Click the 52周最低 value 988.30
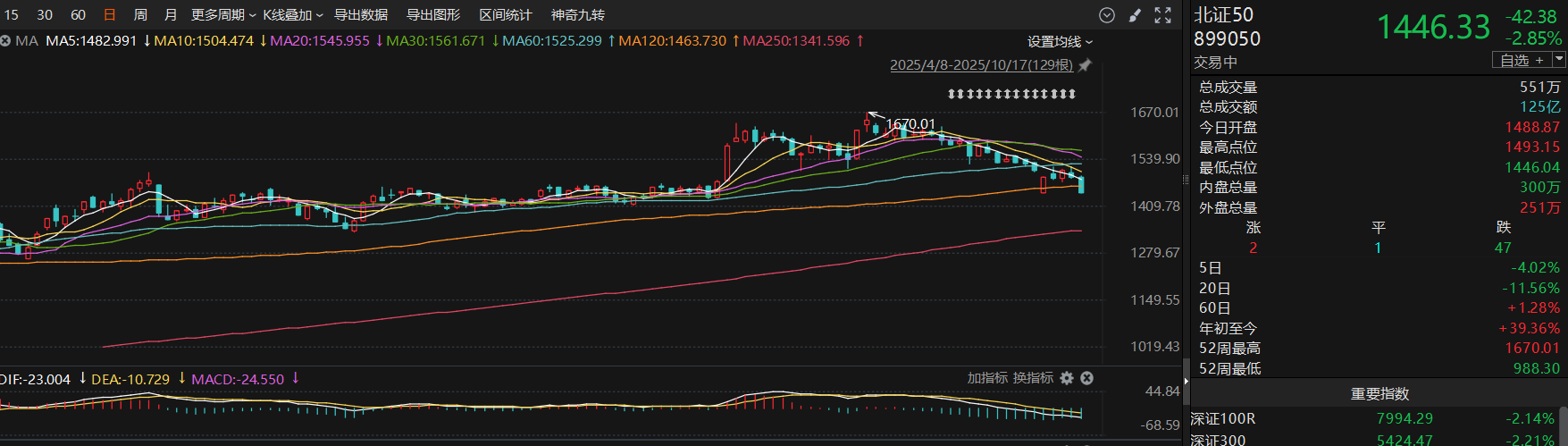Screen dimensions: 1568x446 pos(1537,368)
